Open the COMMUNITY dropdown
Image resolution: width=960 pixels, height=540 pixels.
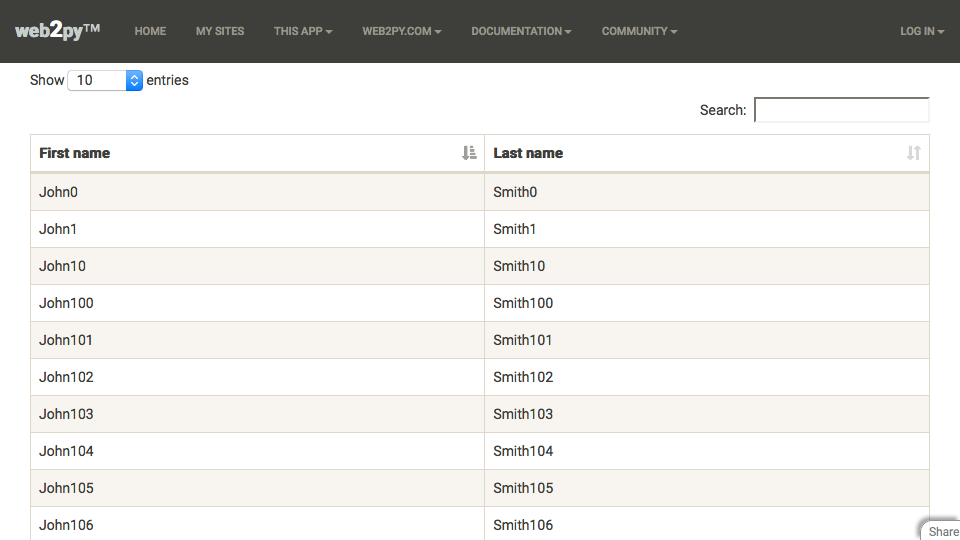point(639,31)
